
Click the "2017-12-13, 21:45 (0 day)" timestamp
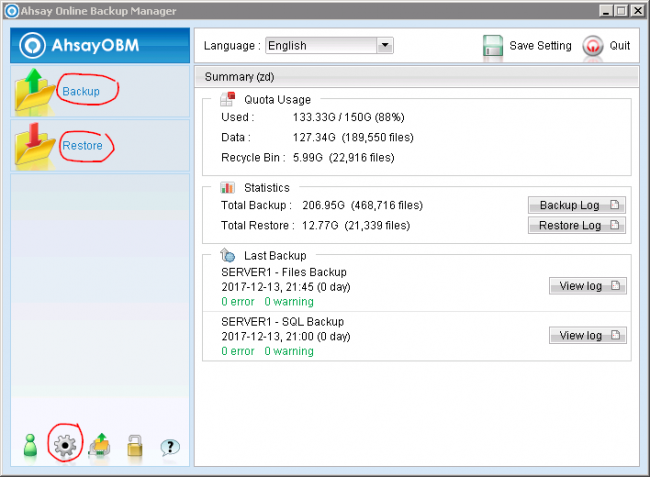pyautogui.click(x=286, y=287)
